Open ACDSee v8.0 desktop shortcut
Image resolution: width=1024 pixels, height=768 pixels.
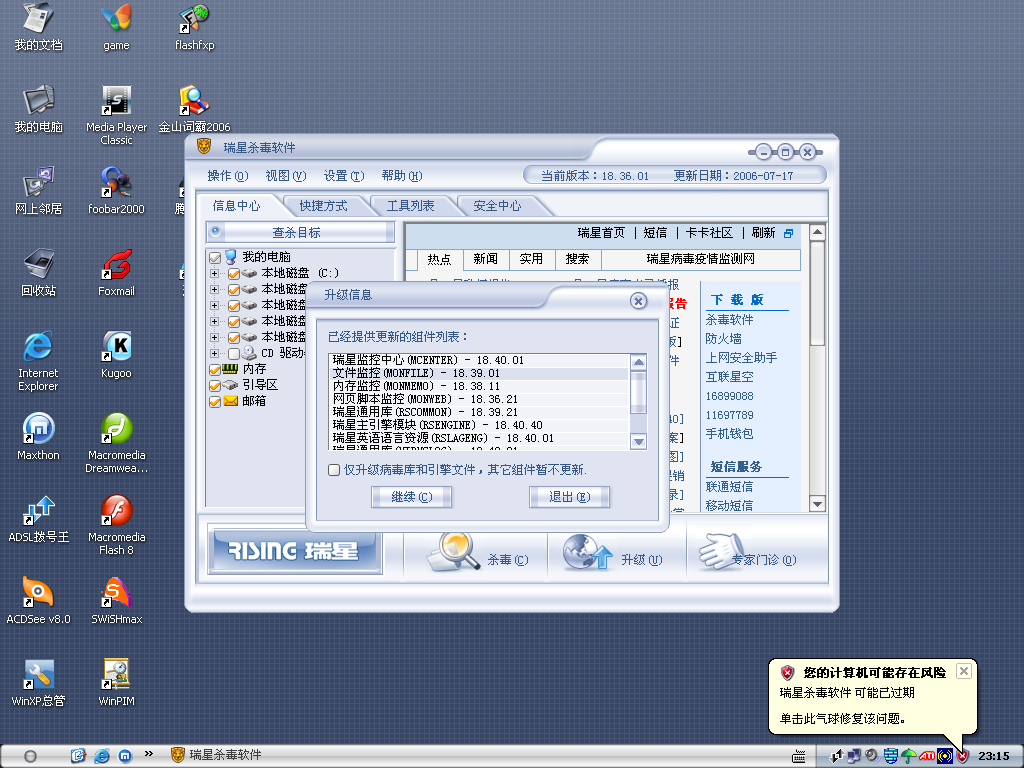(x=39, y=601)
